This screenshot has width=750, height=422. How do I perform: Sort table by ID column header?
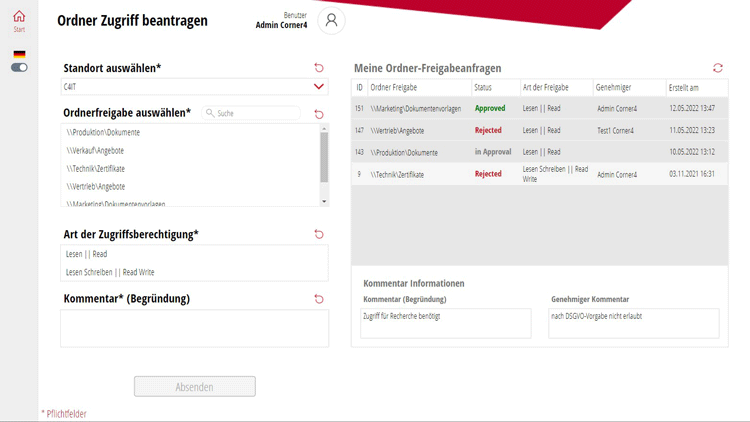tap(359, 88)
